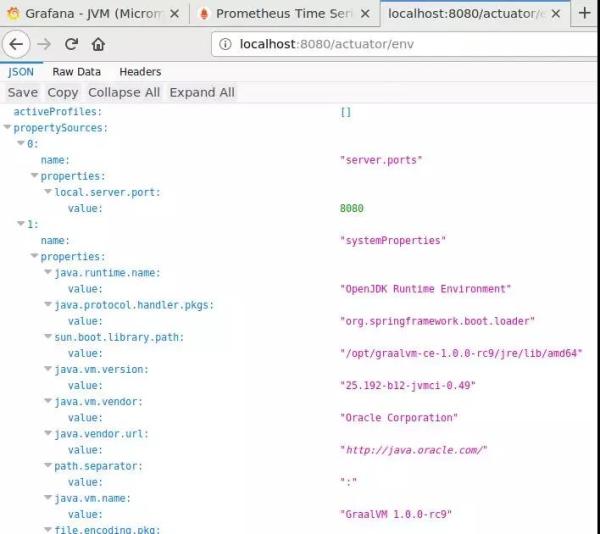
Task: Collapse the path.separator node
Action: click(x=48, y=465)
